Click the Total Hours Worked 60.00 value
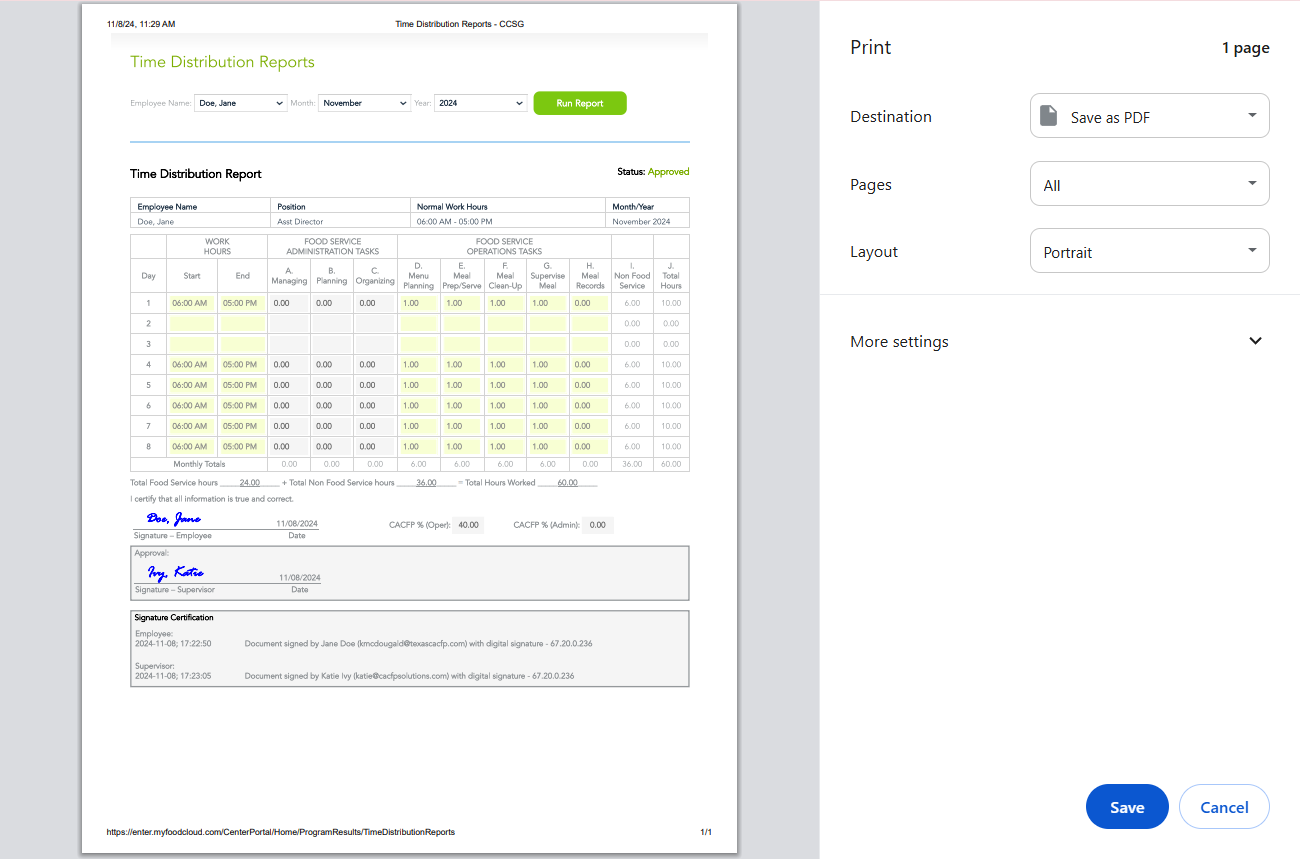The height and width of the screenshot is (859, 1300). (x=568, y=483)
